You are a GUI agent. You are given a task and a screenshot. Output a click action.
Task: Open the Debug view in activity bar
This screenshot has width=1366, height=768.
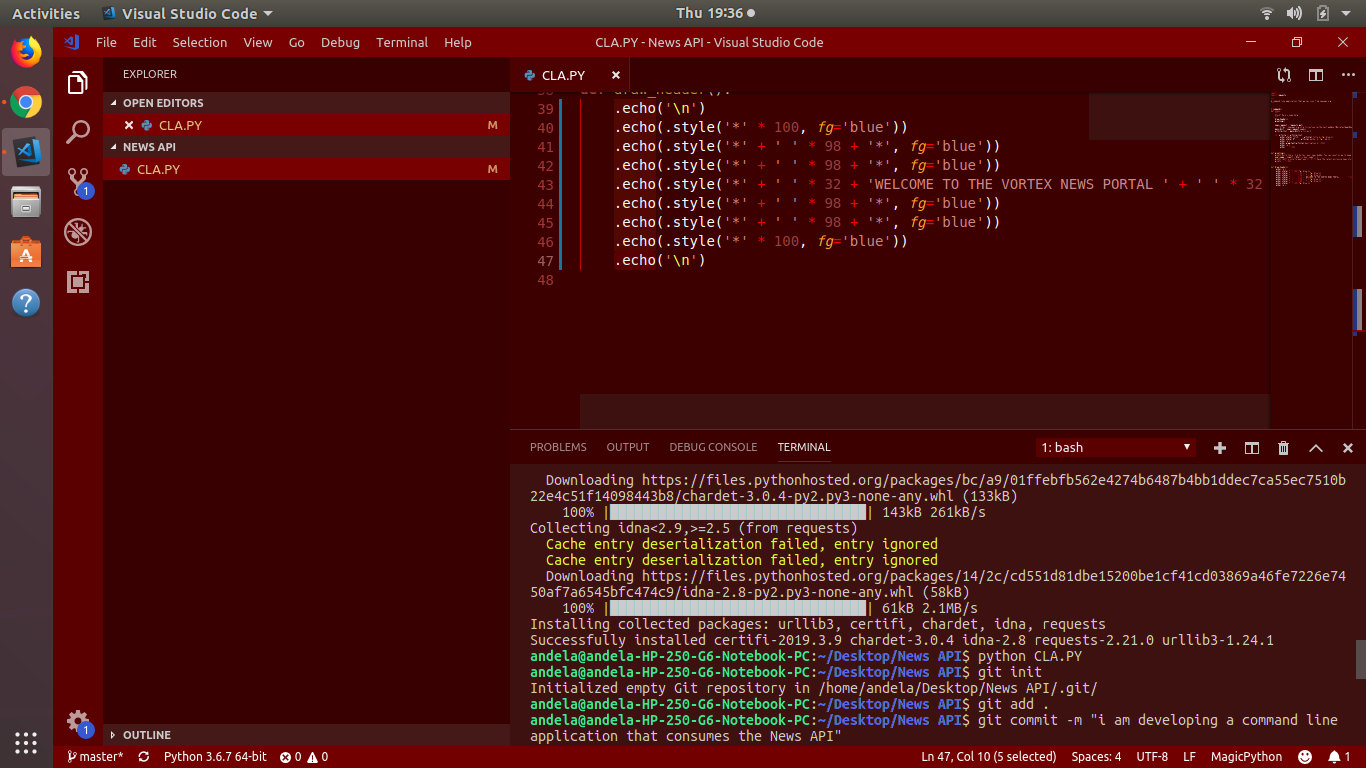[78, 232]
